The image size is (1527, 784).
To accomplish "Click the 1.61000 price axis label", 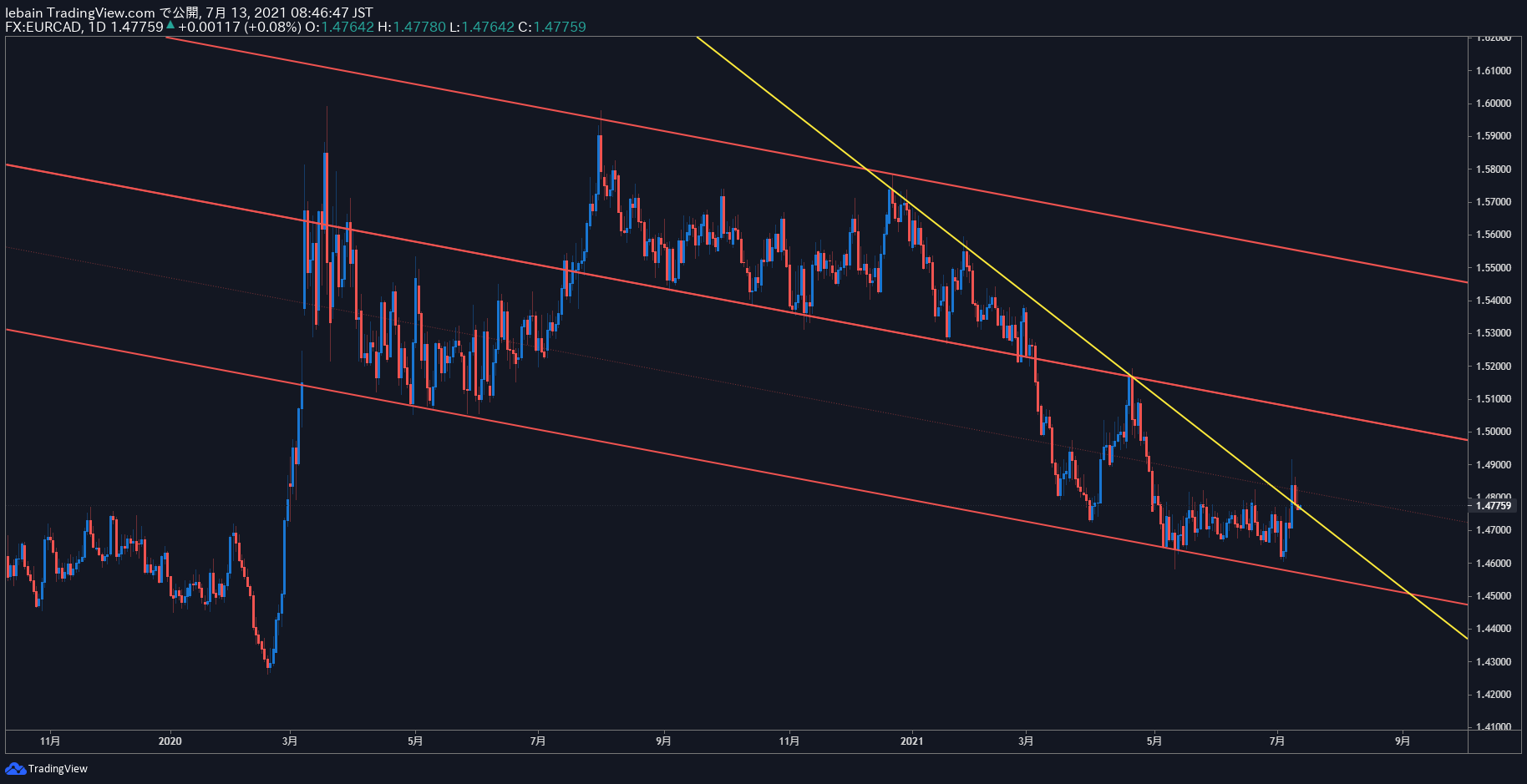I will [x=1494, y=71].
